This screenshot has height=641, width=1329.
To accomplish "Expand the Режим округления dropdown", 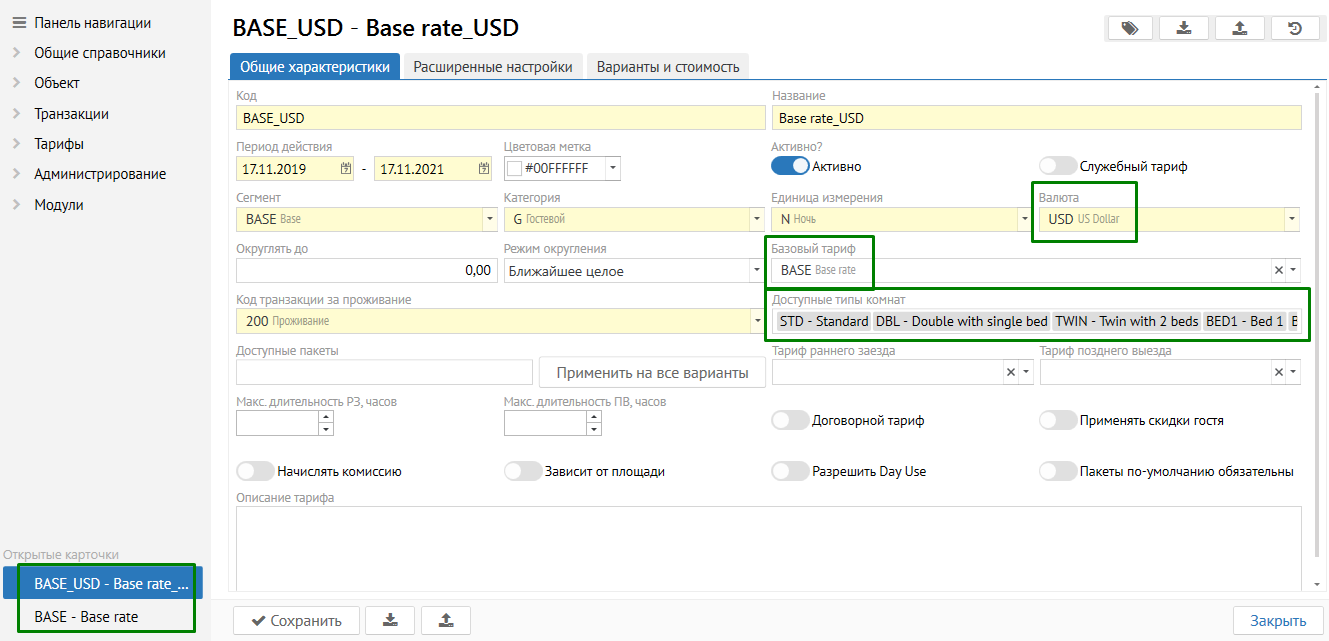I will pyautogui.click(x=755, y=270).
